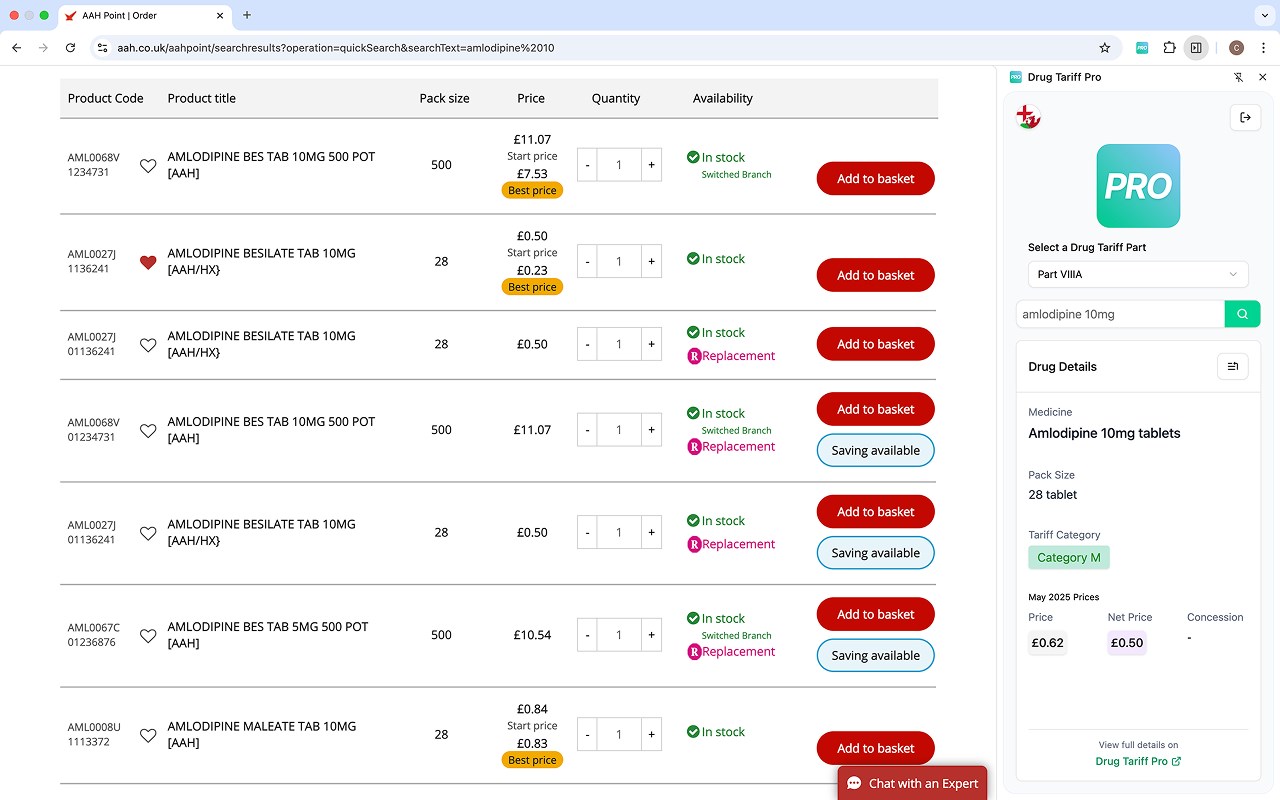Decrease quantity for the £0.23 best price product
The image size is (1280, 800).
pos(587,261)
